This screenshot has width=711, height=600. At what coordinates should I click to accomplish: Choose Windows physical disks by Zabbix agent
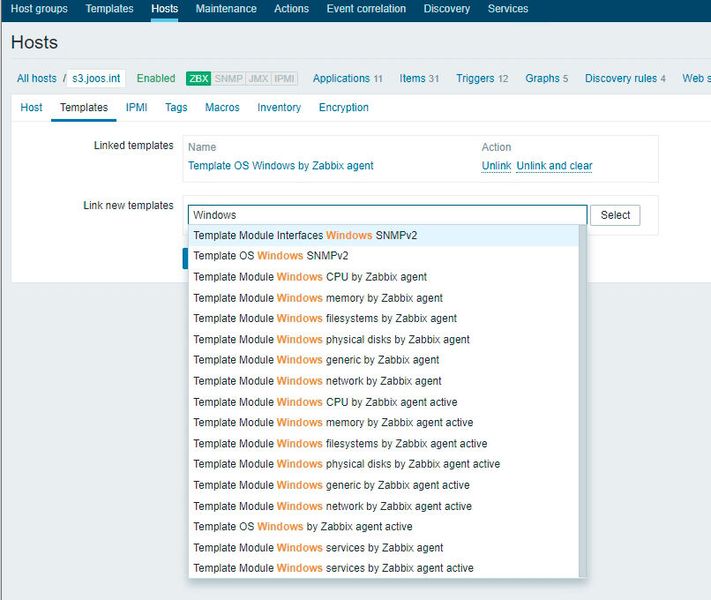pyautogui.click(x=384, y=339)
